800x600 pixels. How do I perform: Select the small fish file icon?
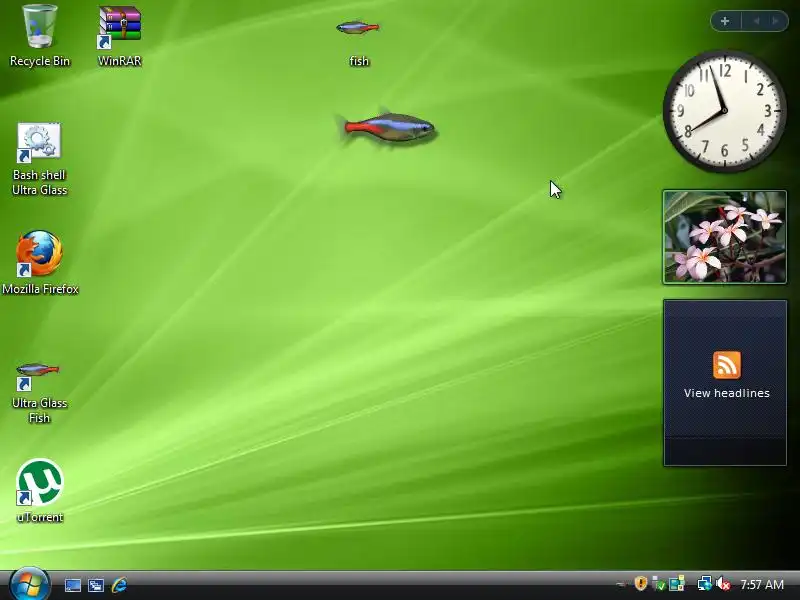pyautogui.click(x=358, y=27)
